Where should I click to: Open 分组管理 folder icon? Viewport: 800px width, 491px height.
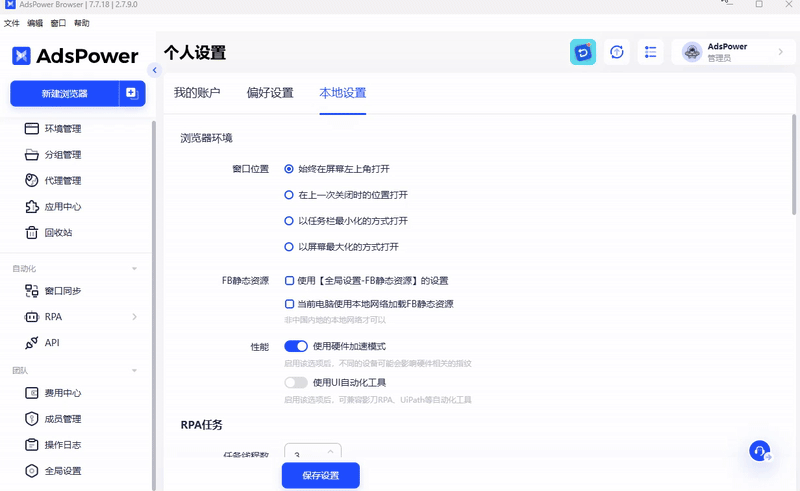pos(32,155)
